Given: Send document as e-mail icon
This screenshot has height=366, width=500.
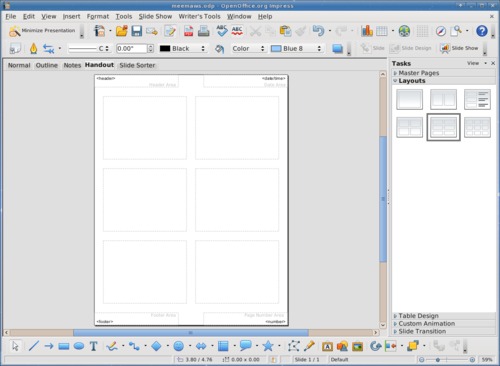Looking at the screenshot, I should click(152, 31).
